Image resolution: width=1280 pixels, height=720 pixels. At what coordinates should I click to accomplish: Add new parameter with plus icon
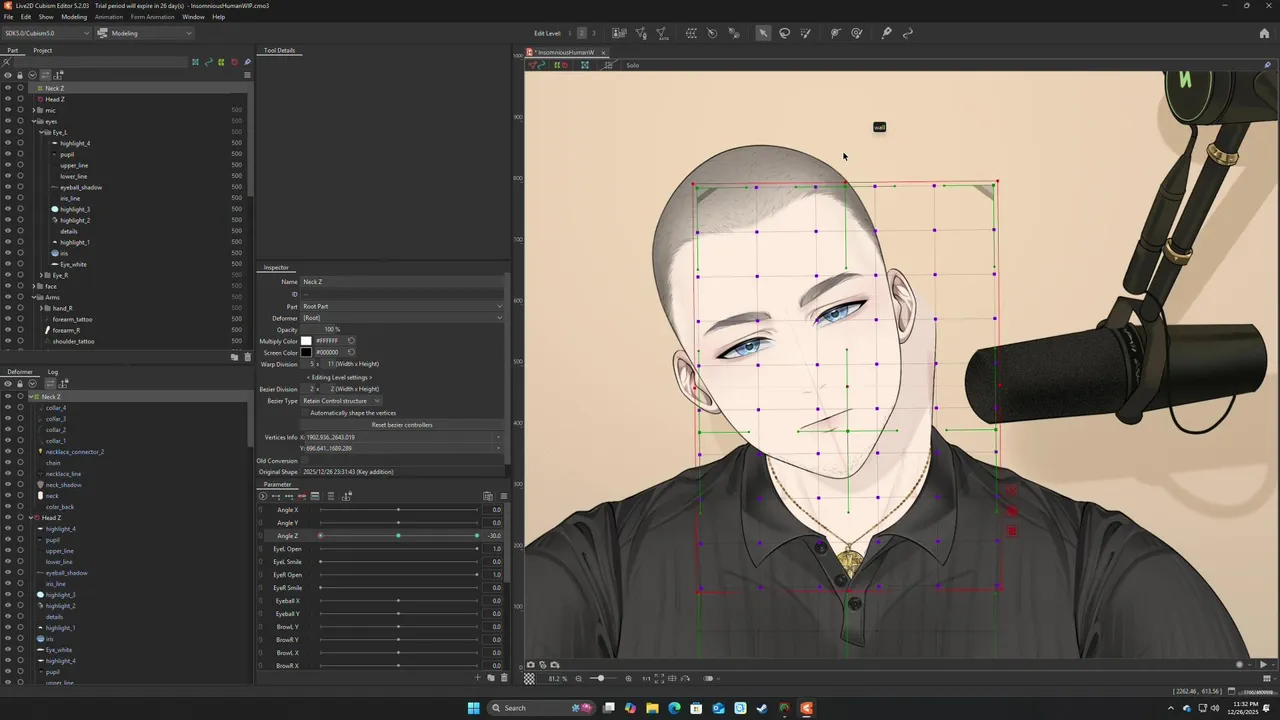[478, 678]
